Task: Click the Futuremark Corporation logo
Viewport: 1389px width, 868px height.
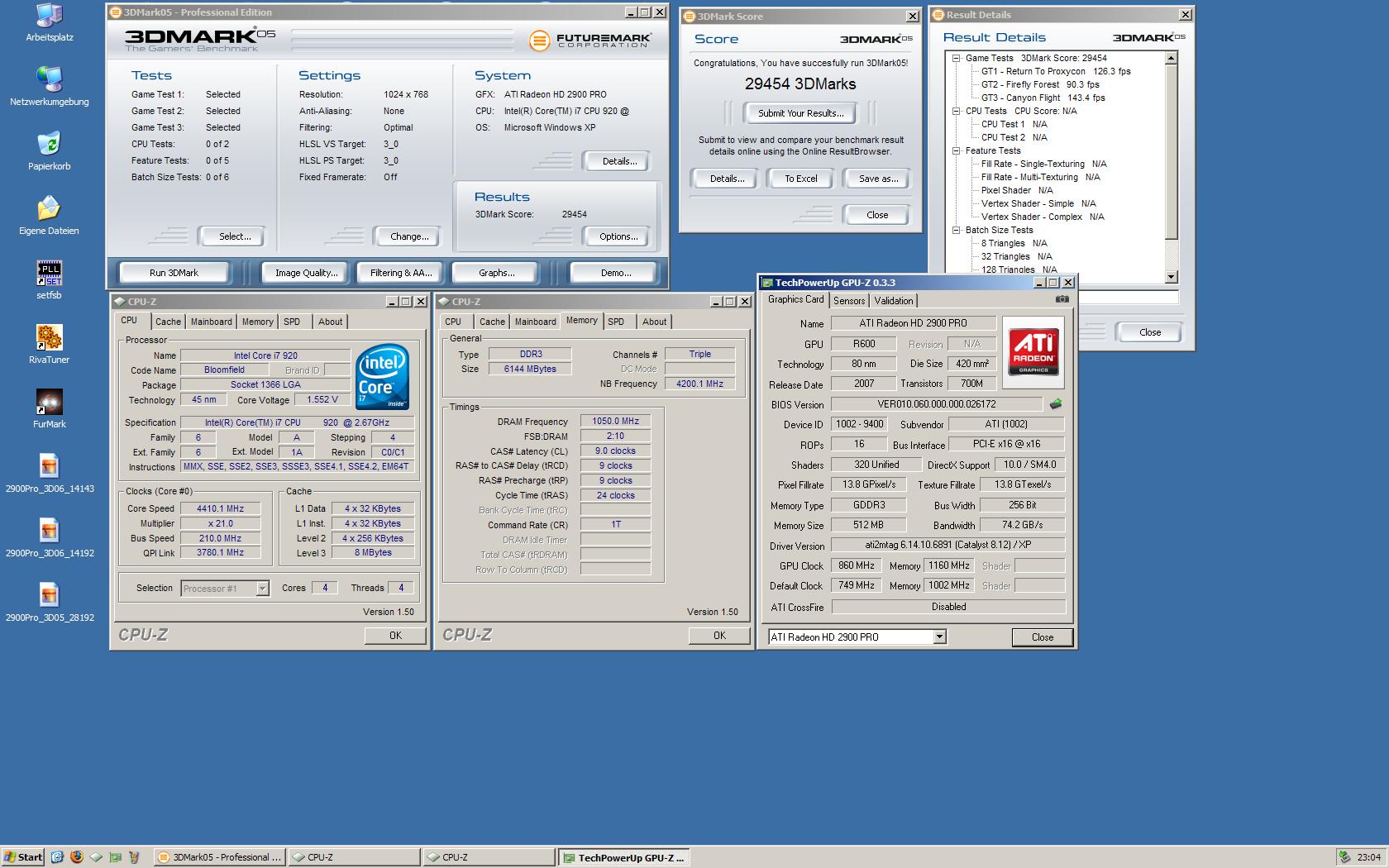Action: pyautogui.click(x=589, y=40)
